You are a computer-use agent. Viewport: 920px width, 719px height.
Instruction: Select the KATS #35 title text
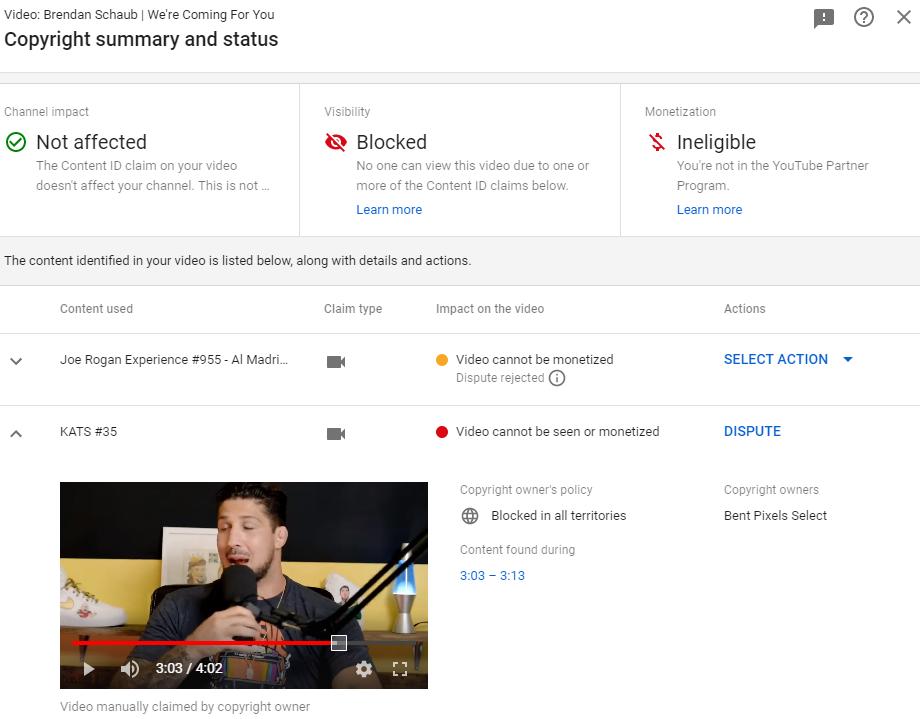tap(89, 431)
